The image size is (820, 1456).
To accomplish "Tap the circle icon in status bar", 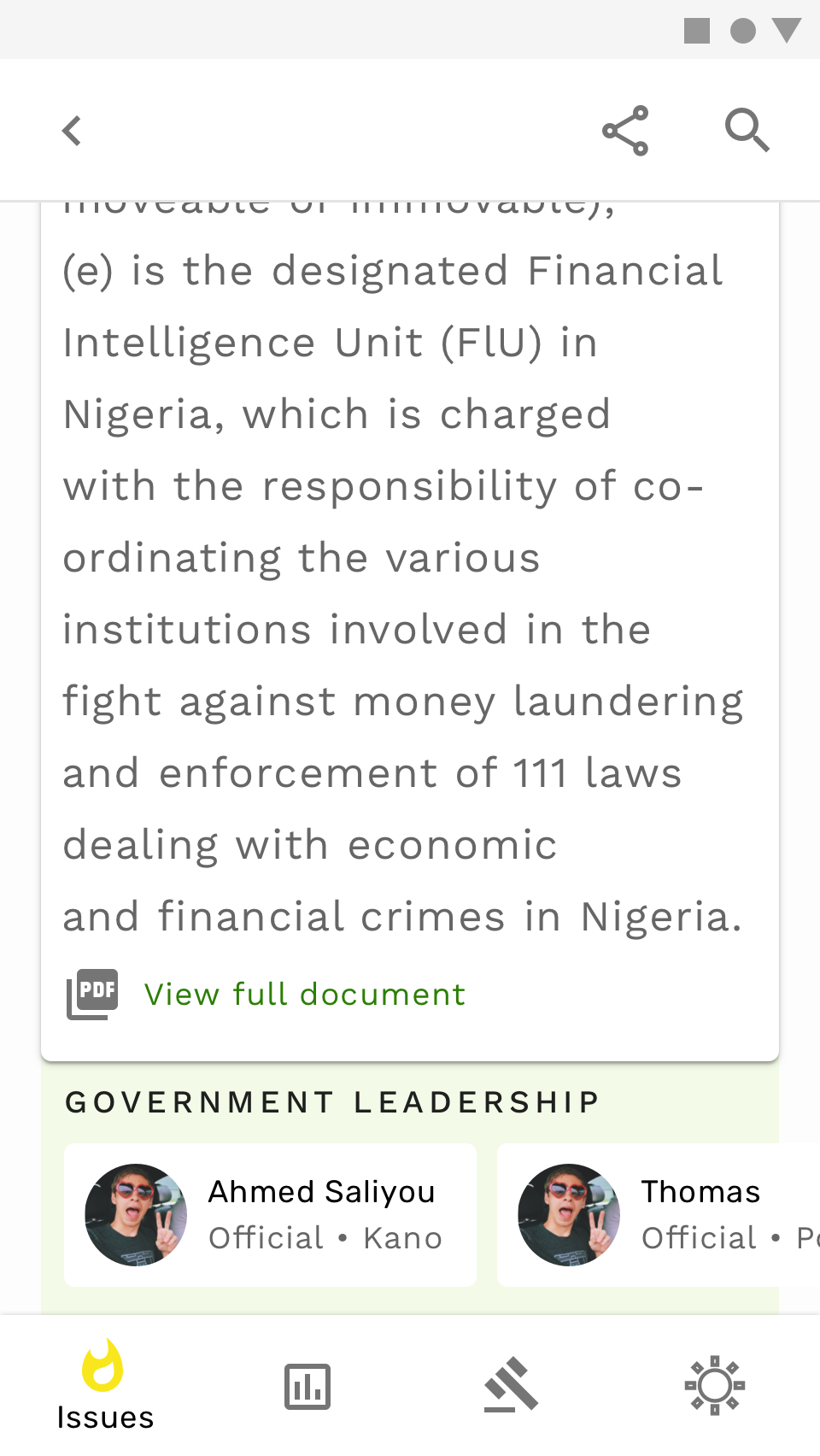I will pos(743,32).
